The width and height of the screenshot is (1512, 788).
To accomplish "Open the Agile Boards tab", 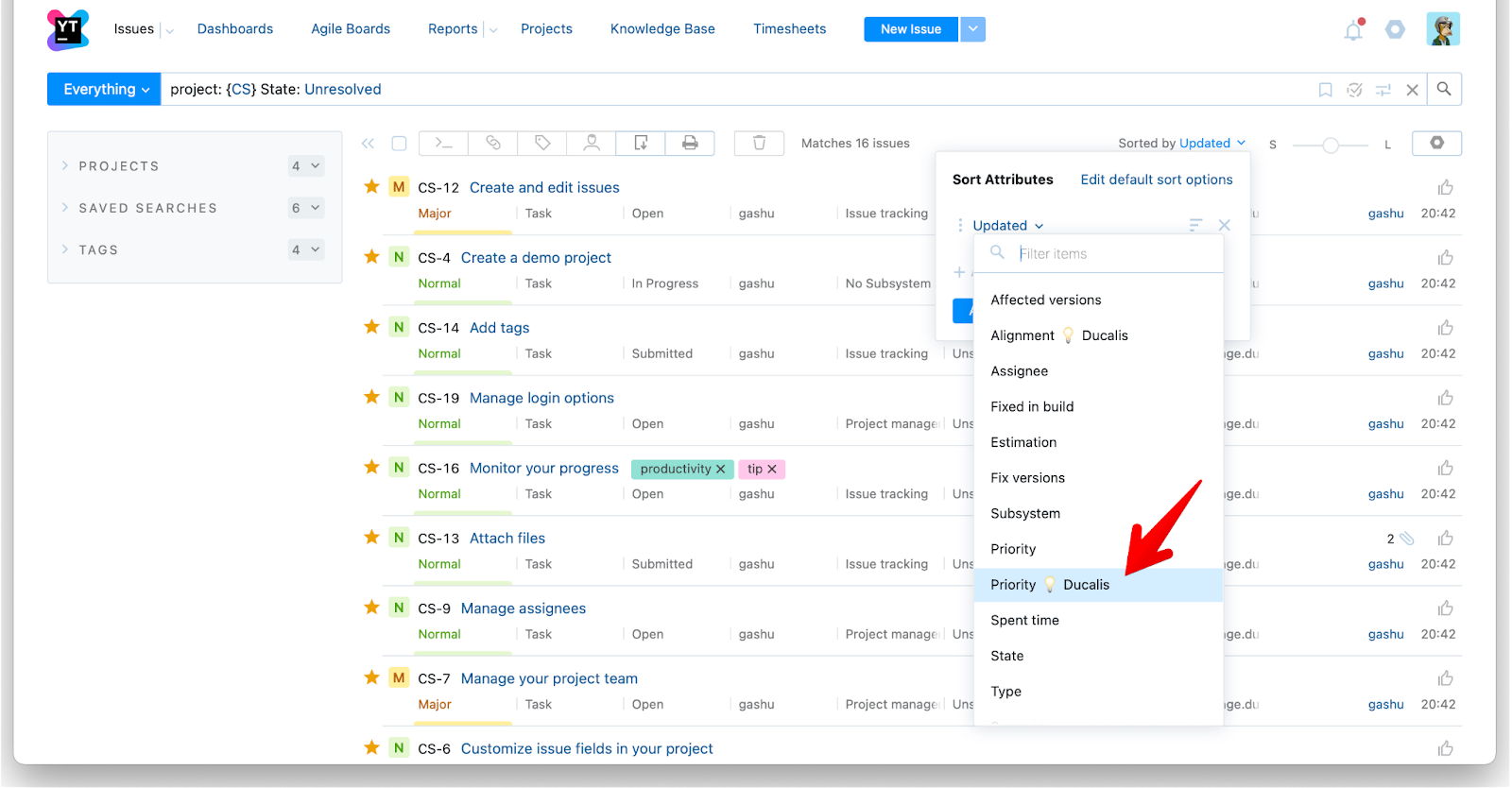I will pos(351,29).
